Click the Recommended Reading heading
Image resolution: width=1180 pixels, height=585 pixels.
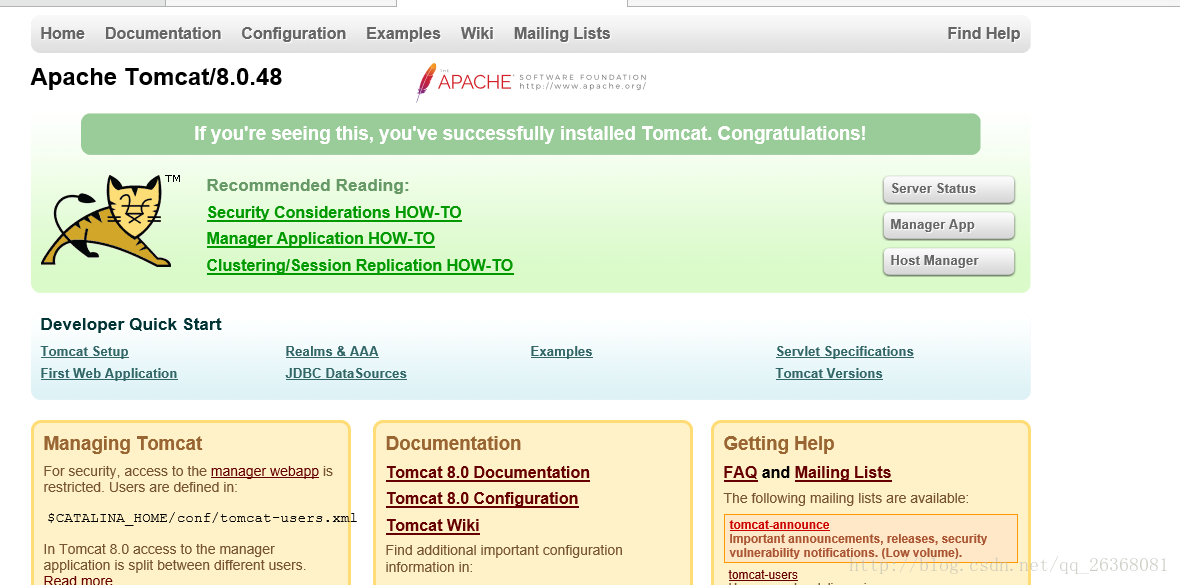coord(308,185)
